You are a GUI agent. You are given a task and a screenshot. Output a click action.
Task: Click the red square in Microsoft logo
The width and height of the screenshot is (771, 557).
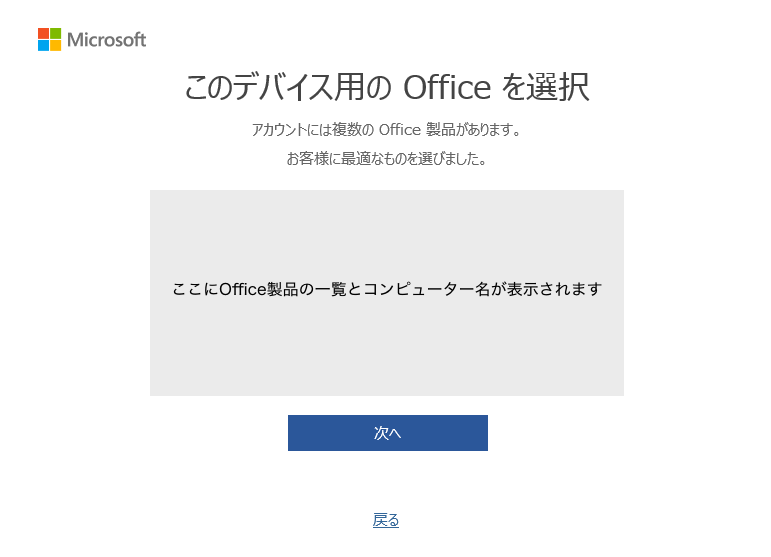pos(44,33)
